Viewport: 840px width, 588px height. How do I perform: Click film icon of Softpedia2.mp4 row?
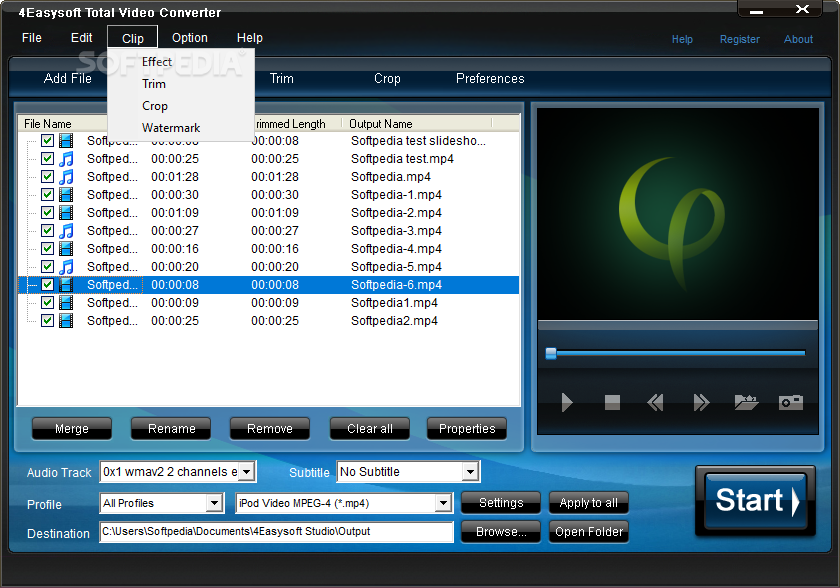(x=66, y=321)
